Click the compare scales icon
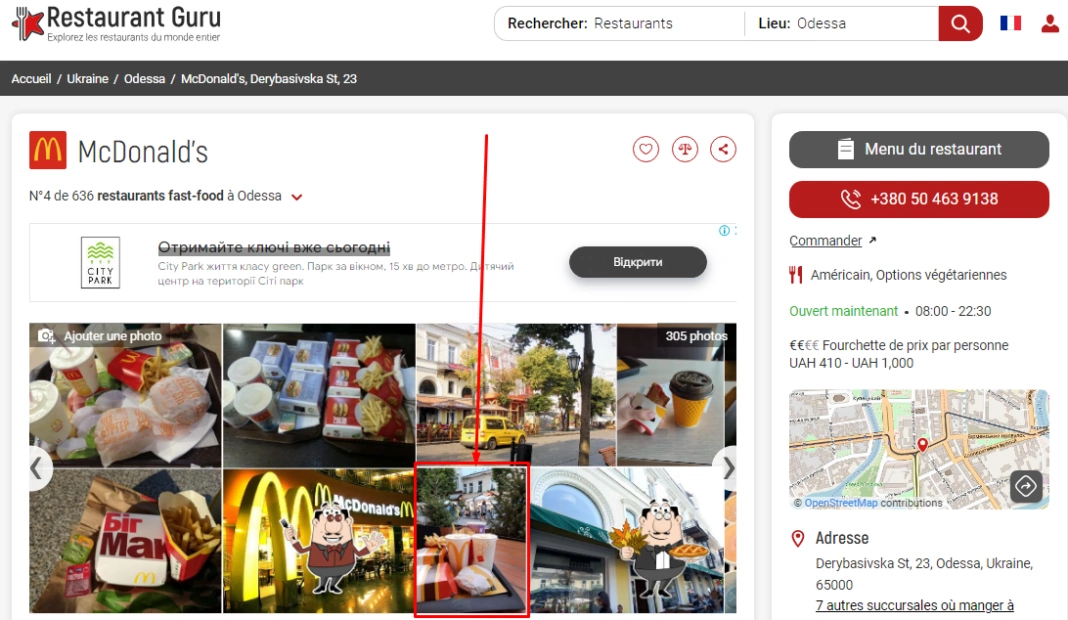This screenshot has width=1068, height=620. pos(685,149)
